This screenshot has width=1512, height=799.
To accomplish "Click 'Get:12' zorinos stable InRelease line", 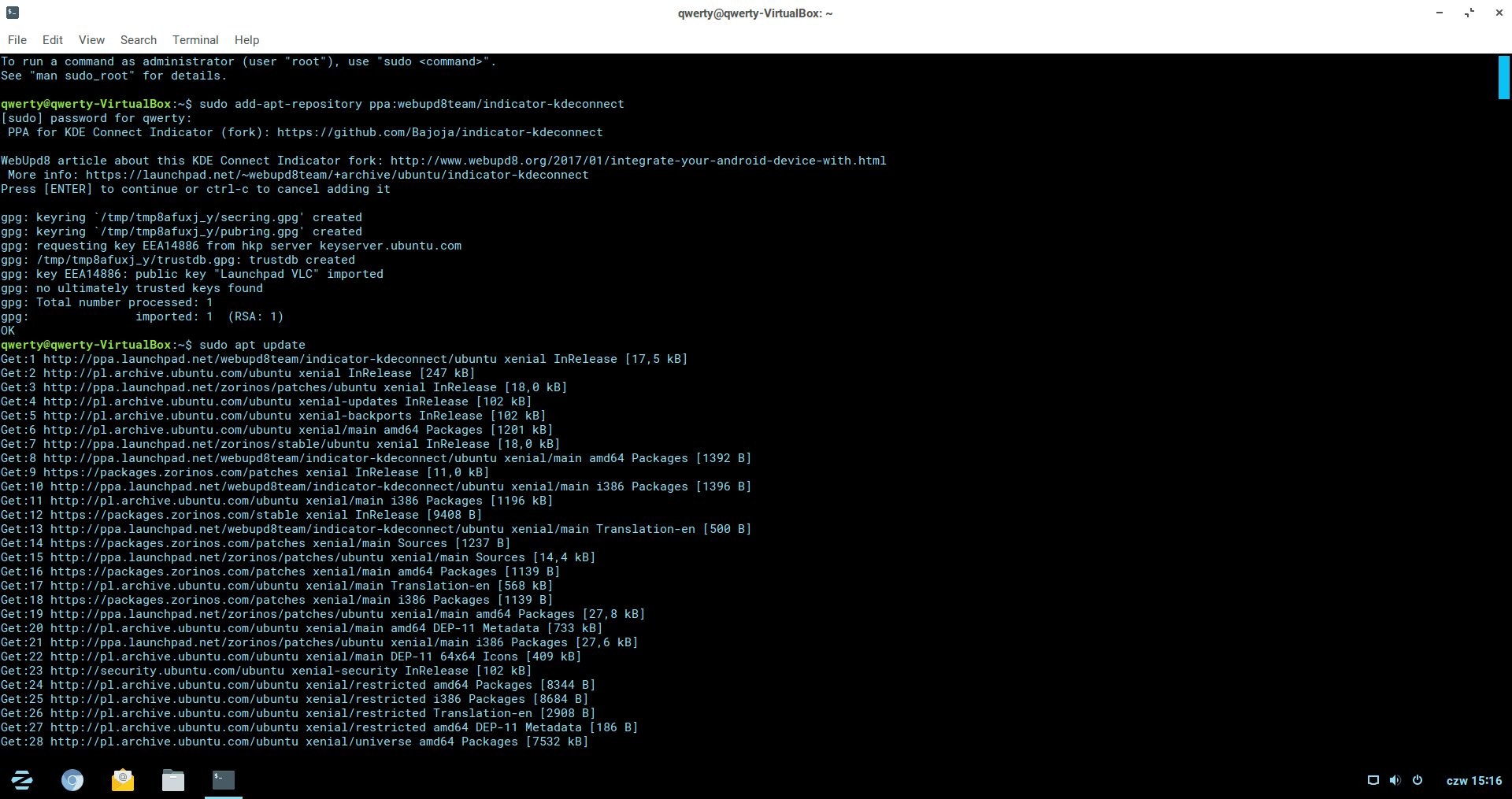I will pyautogui.click(x=241, y=515).
